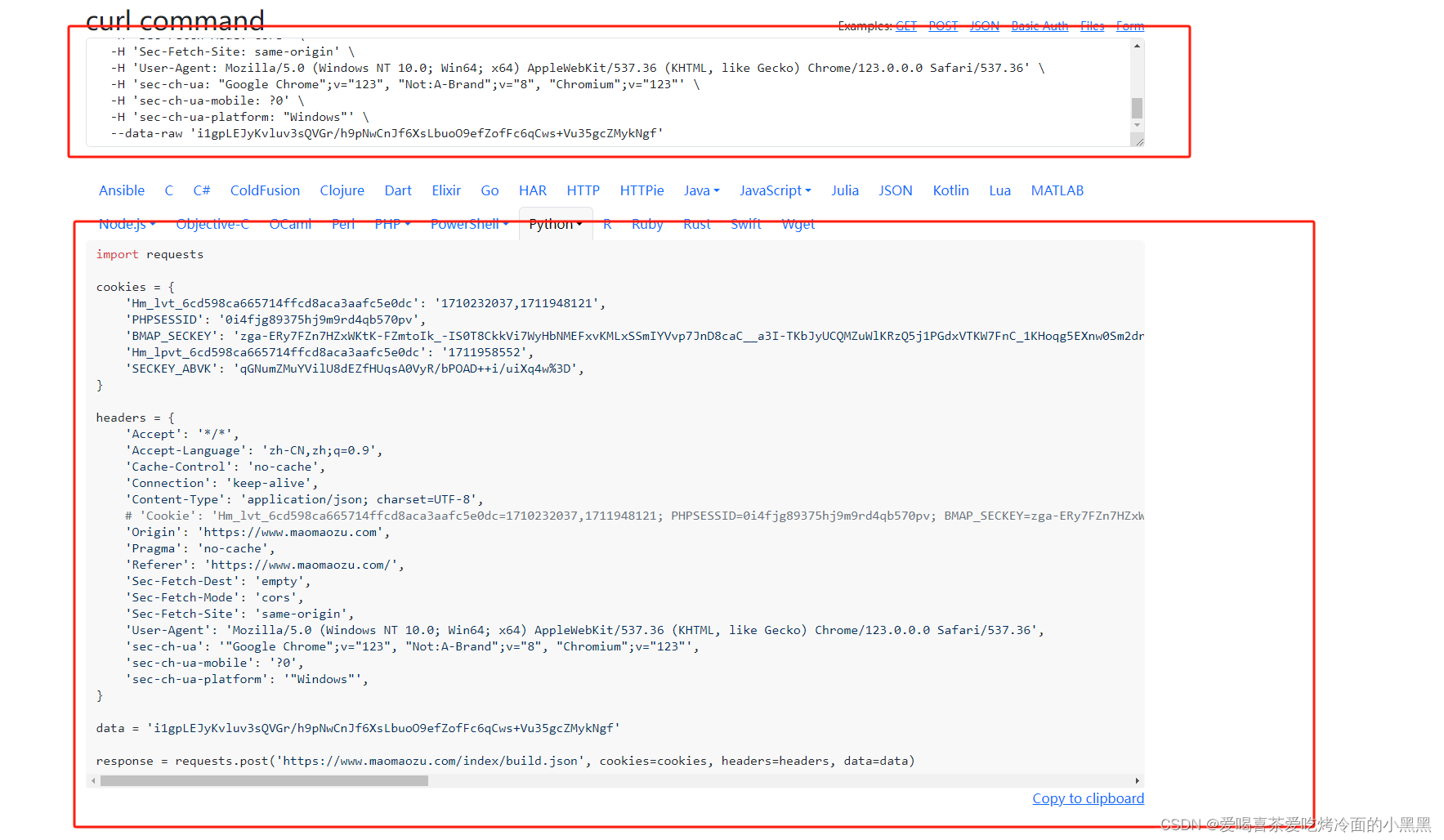Open the Files example link

(x=1092, y=26)
